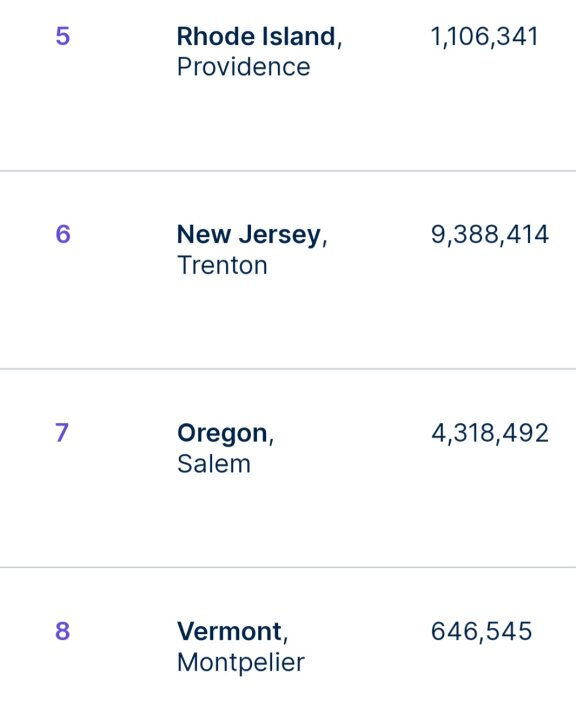This screenshot has width=576, height=720.
Task: Click rank number 7
Action: coord(62,433)
